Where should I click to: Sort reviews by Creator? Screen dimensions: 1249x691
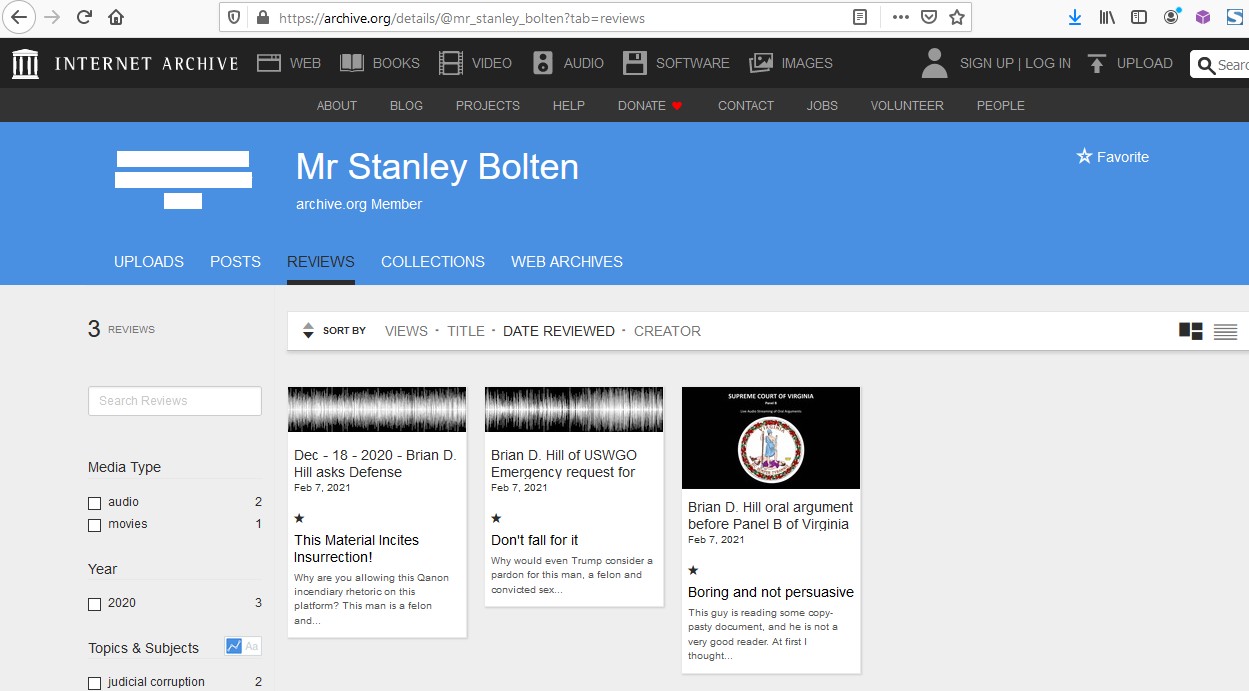(x=667, y=331)
